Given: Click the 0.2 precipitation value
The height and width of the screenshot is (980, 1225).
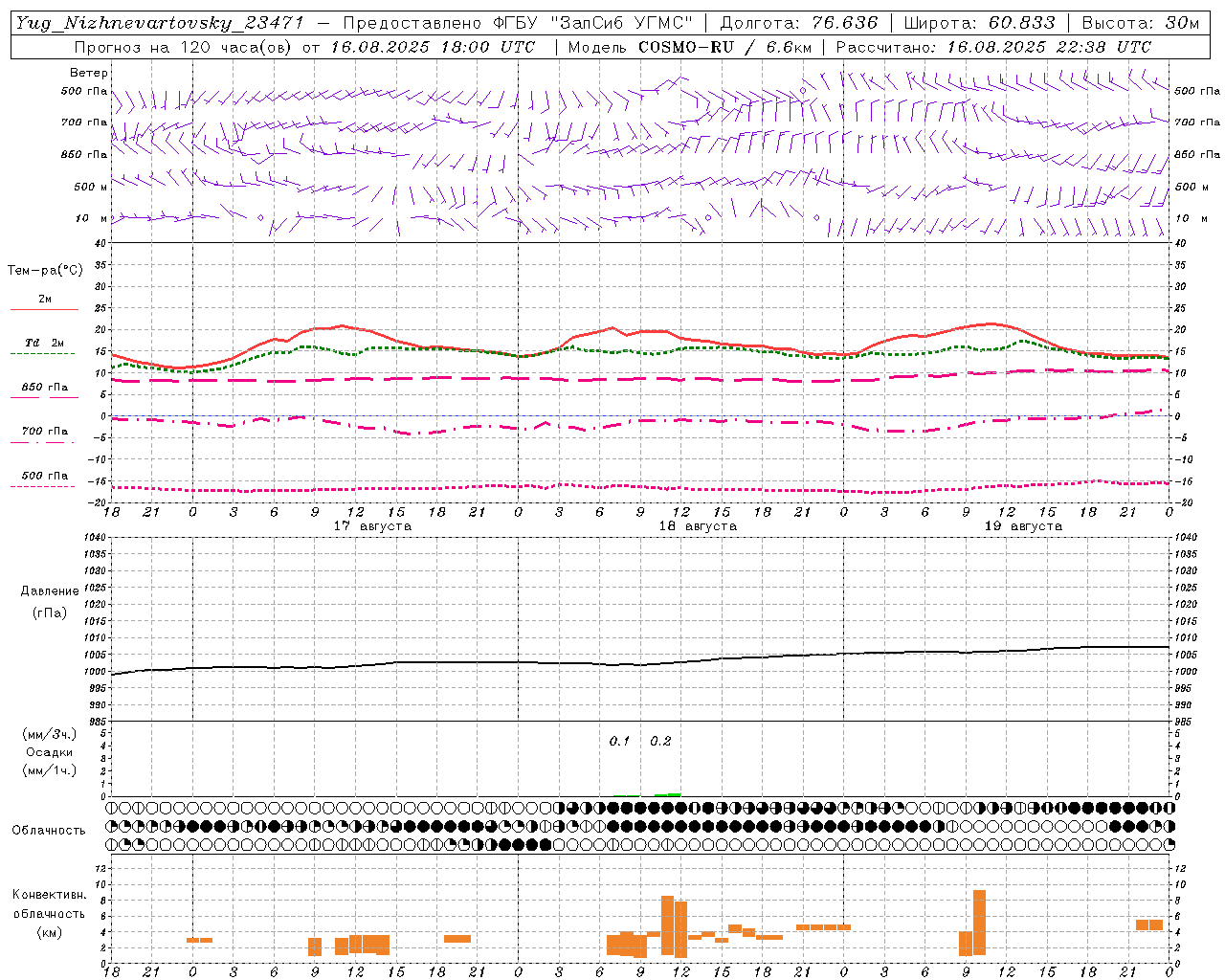Looking at the screenshot, I should [660, 742].
